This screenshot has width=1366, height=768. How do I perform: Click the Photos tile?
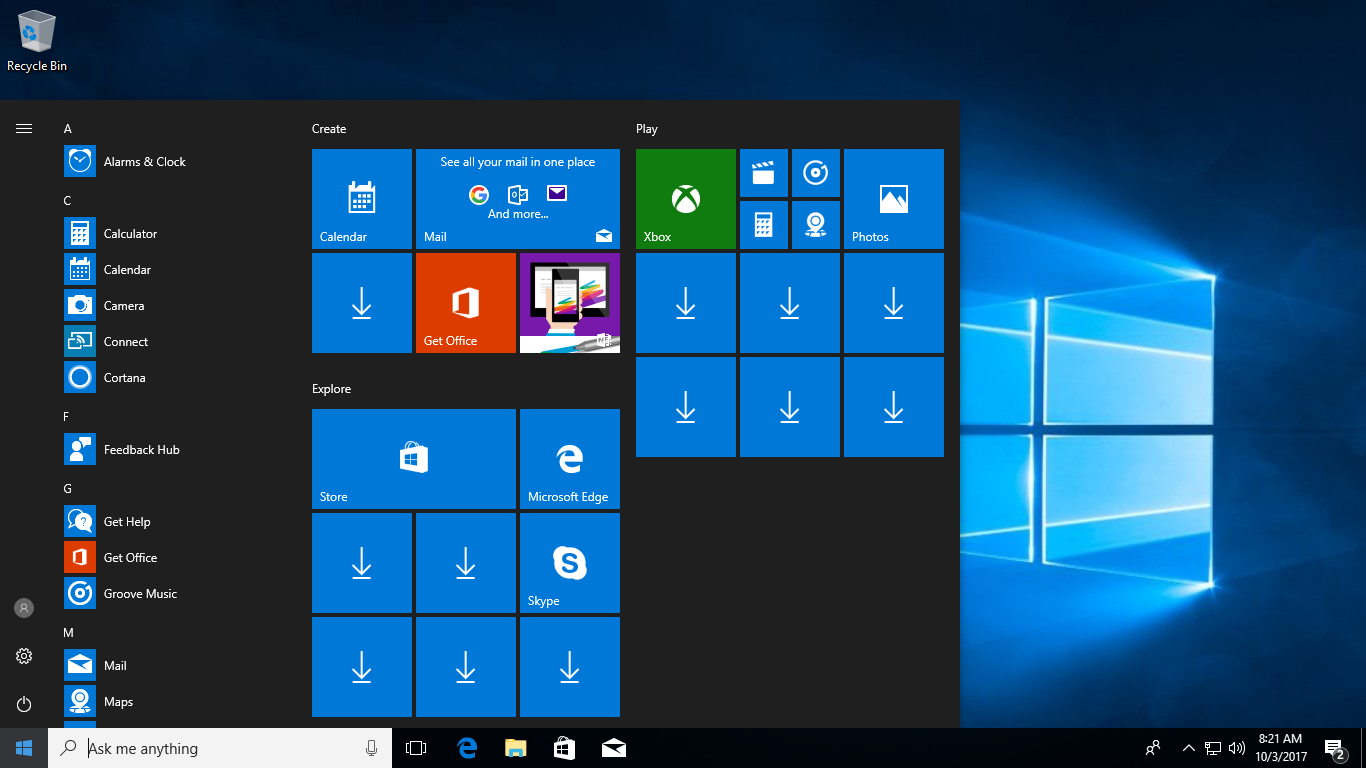click(893, 199)
